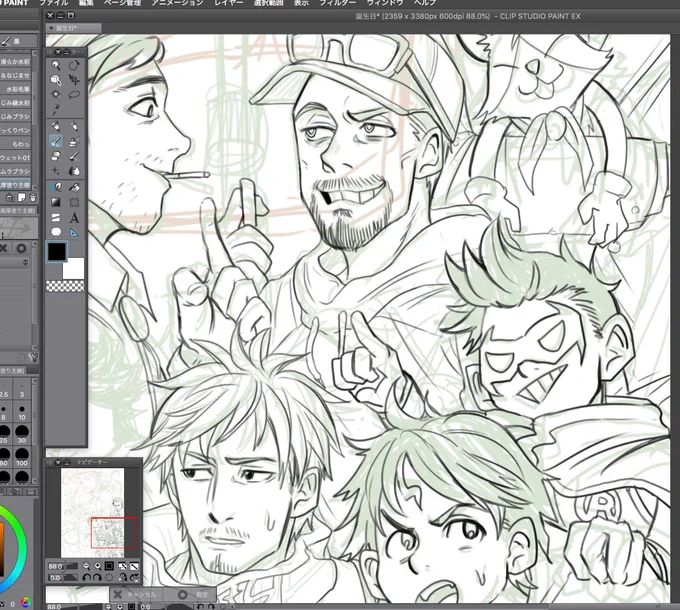Select the Text A tool
Image resolution: width=680 pixels, height=610 pixels.
[x=74, y=218]
